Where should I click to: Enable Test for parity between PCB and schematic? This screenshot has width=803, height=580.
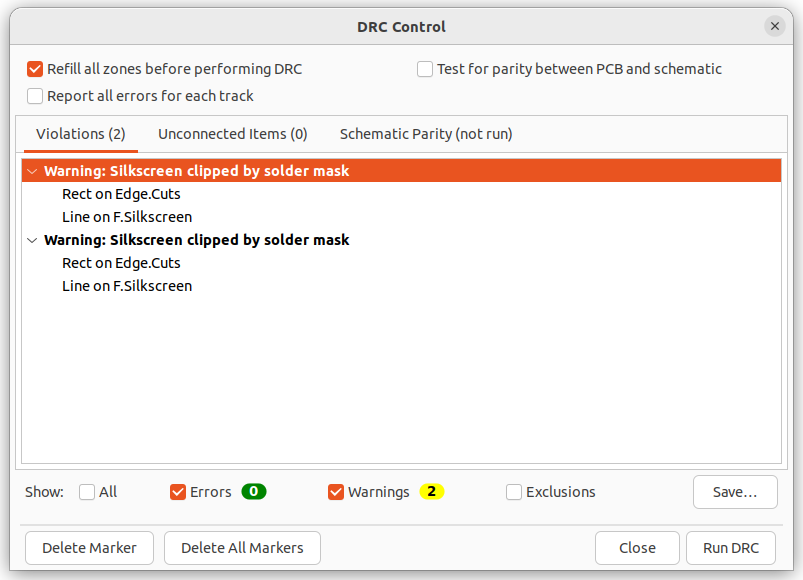(x=425, y=69)
